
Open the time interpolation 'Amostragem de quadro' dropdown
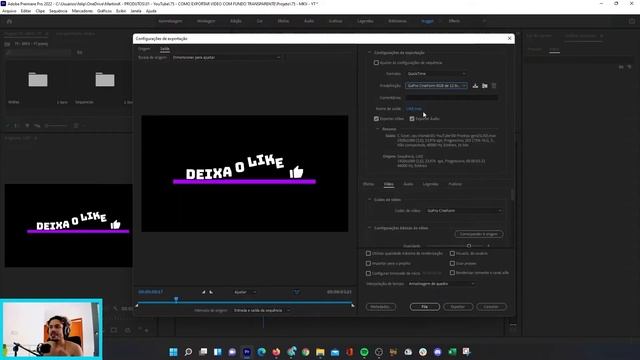pos(441,284)
